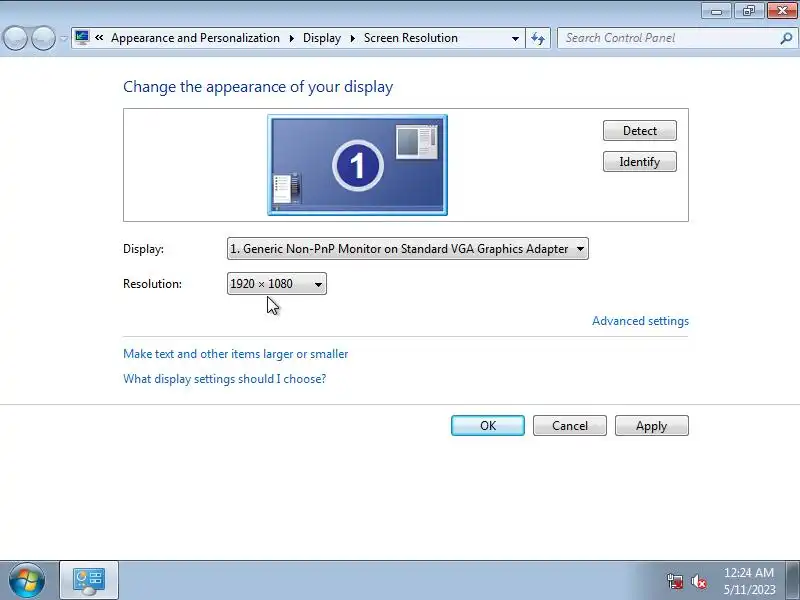Click the network tray icon
Screen dimensions: 800x600
674,581
